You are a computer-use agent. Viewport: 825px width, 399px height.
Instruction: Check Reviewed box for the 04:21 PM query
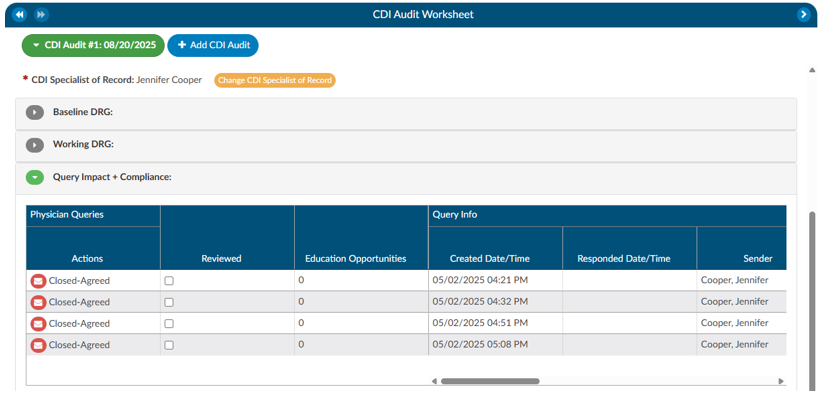coord(169,281)
